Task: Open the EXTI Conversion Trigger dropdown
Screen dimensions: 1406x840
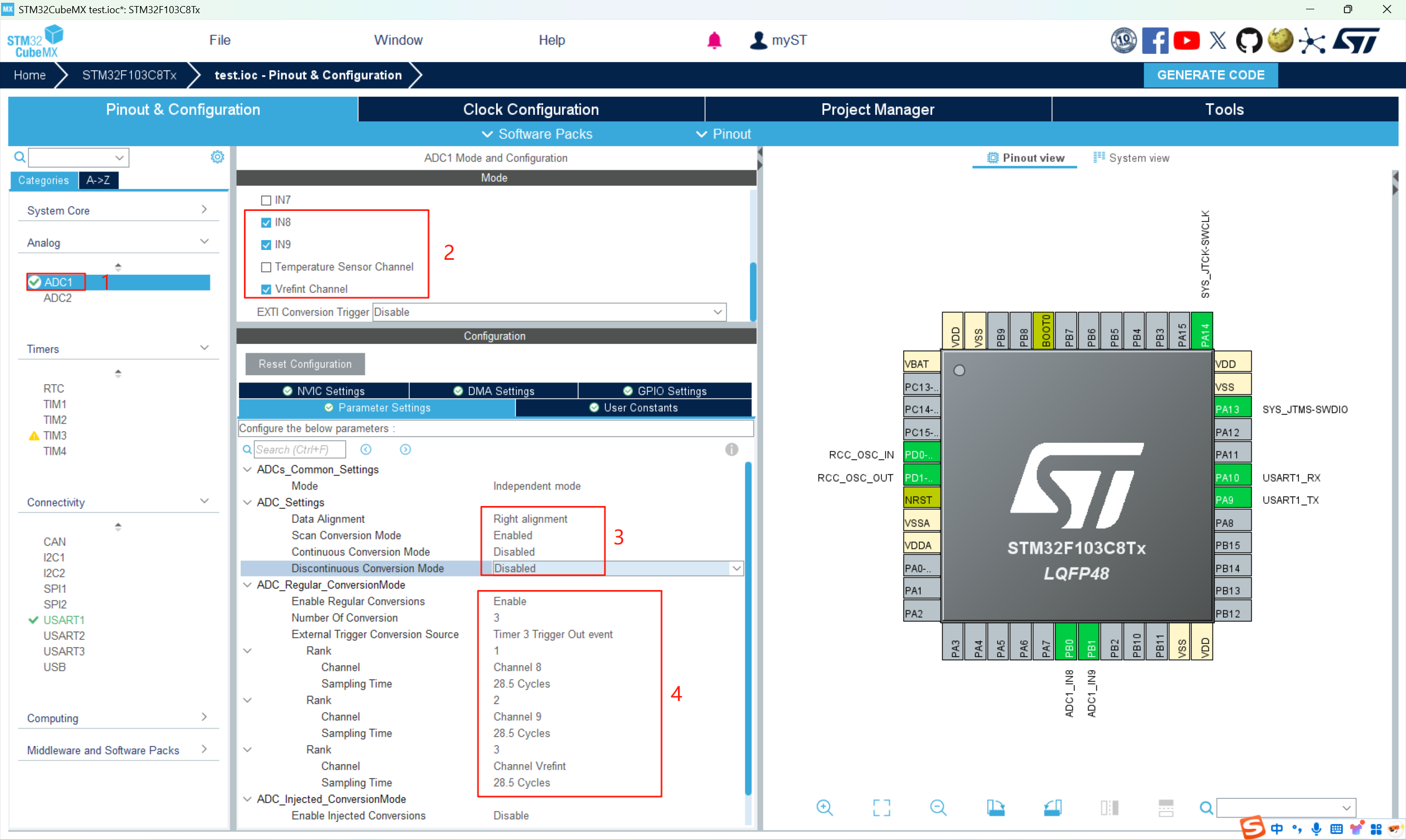Action: pos(718,312)
